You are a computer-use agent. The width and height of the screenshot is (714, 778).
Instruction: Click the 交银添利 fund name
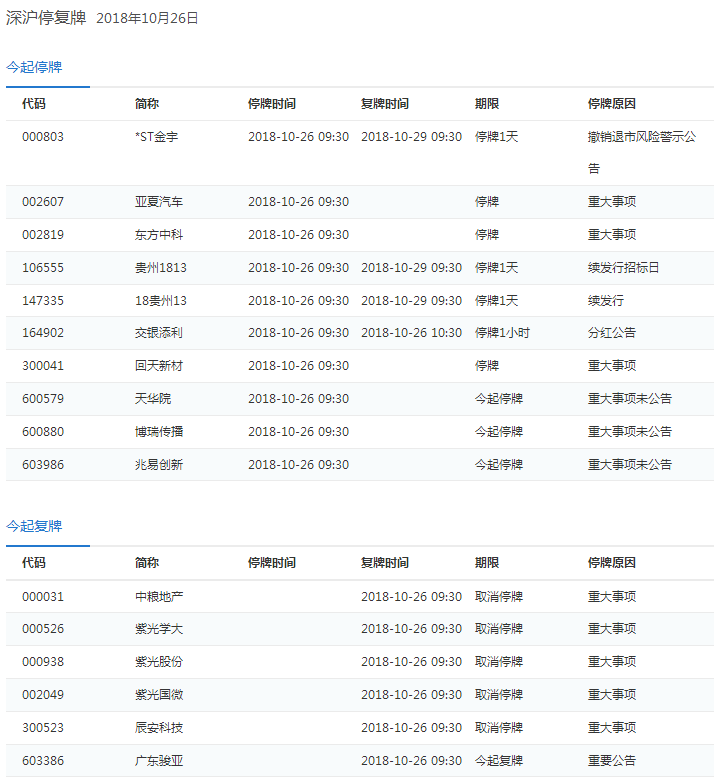(x=159, y=333)
